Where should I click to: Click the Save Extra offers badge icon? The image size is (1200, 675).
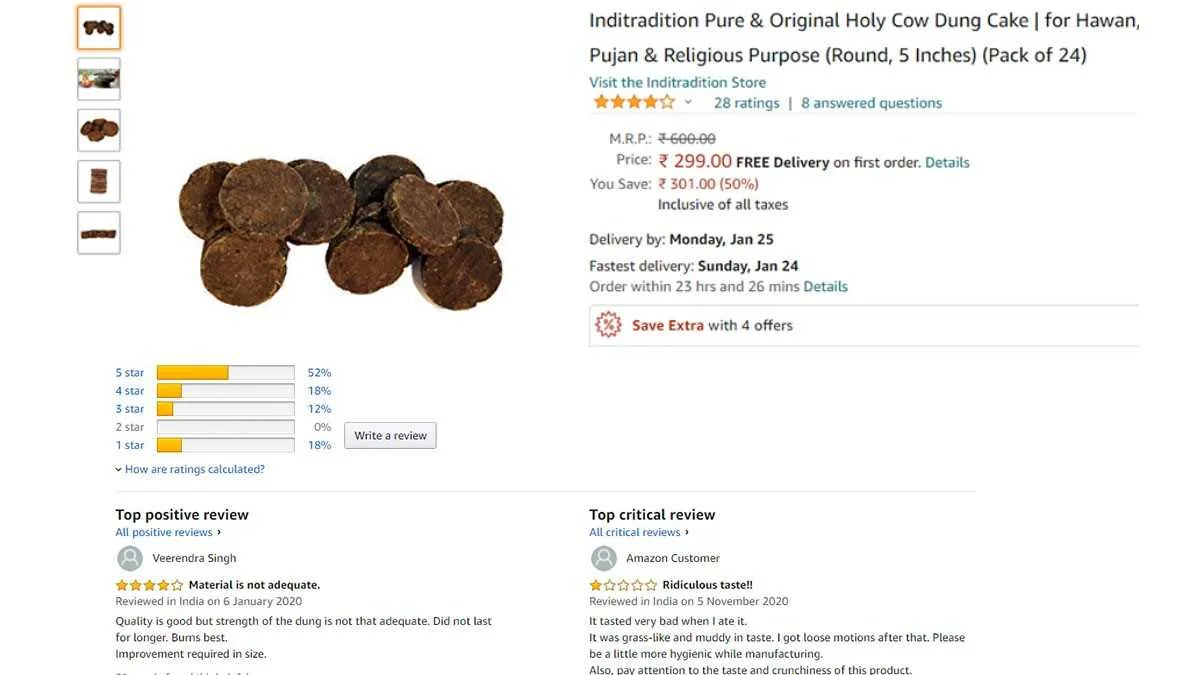[x=608, y=325]
